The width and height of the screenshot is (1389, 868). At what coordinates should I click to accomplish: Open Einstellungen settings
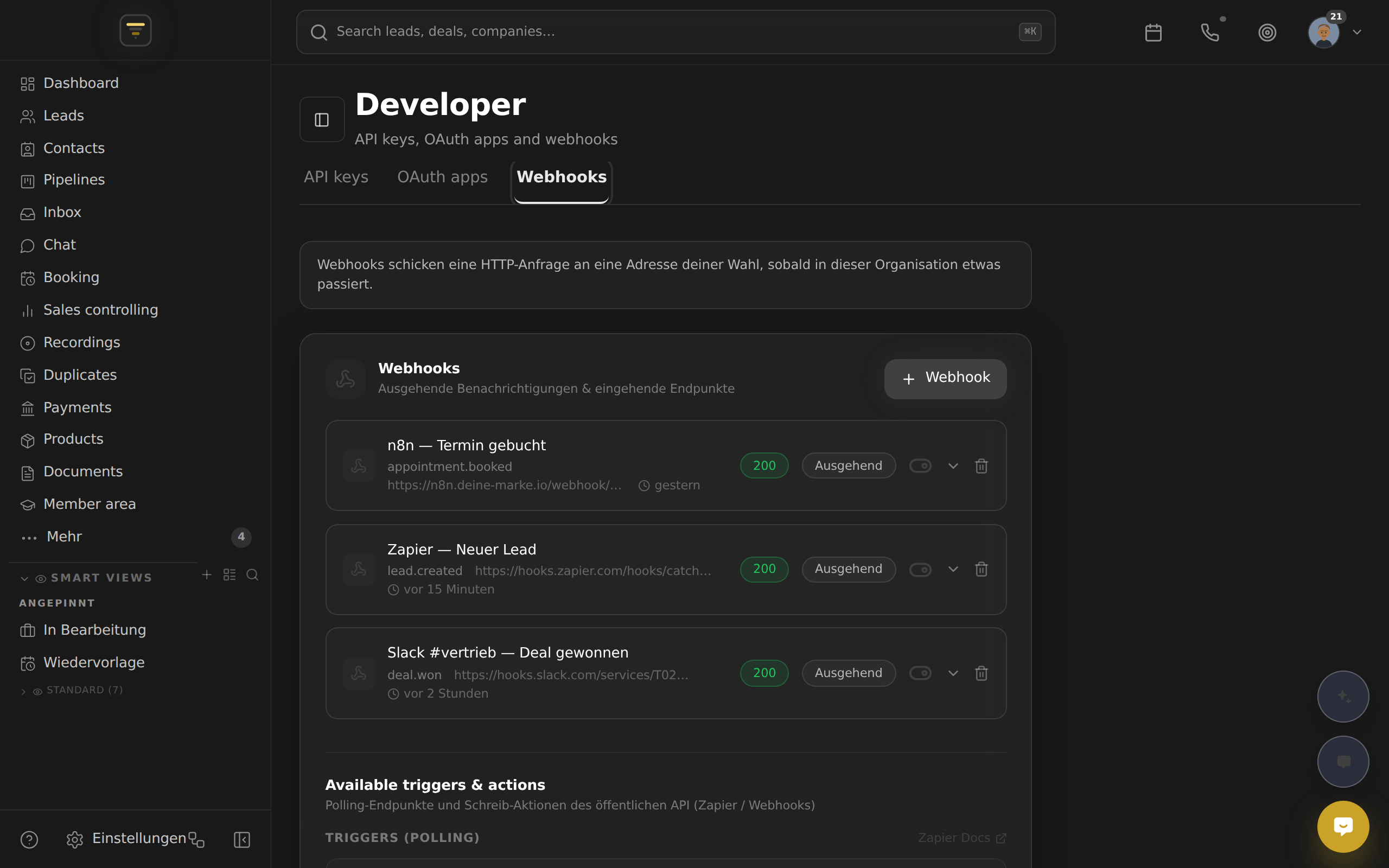coord(126,839)
